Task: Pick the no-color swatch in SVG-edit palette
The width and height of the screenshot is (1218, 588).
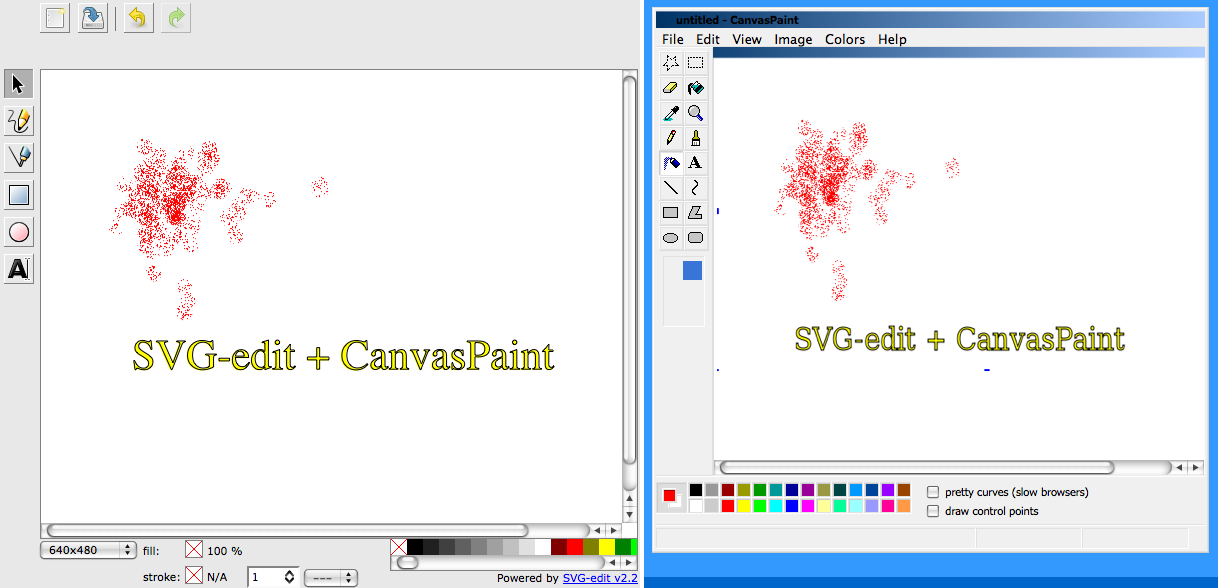Action: (398, 547)
